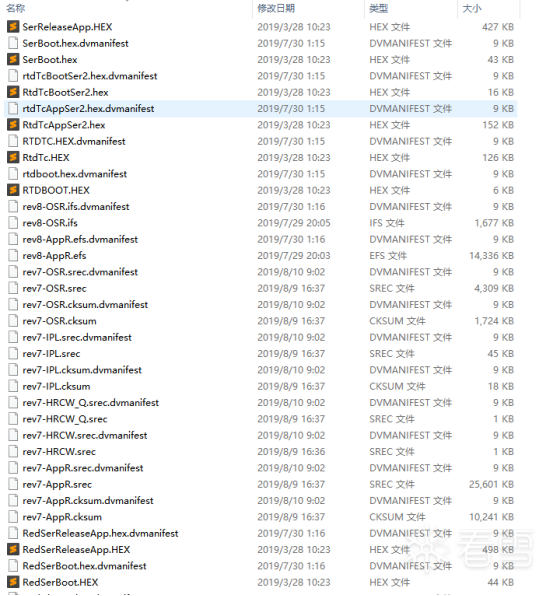
Task: Select file name rev8-AppR.efs.dvmanifest
Action: 80,239
